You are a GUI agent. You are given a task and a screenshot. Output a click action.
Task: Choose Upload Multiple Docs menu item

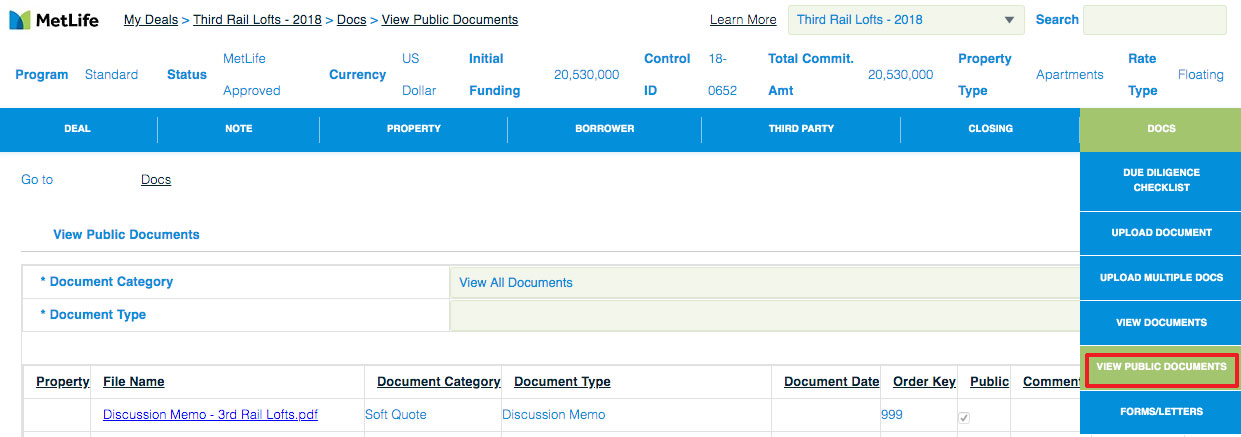[1161, 278]
